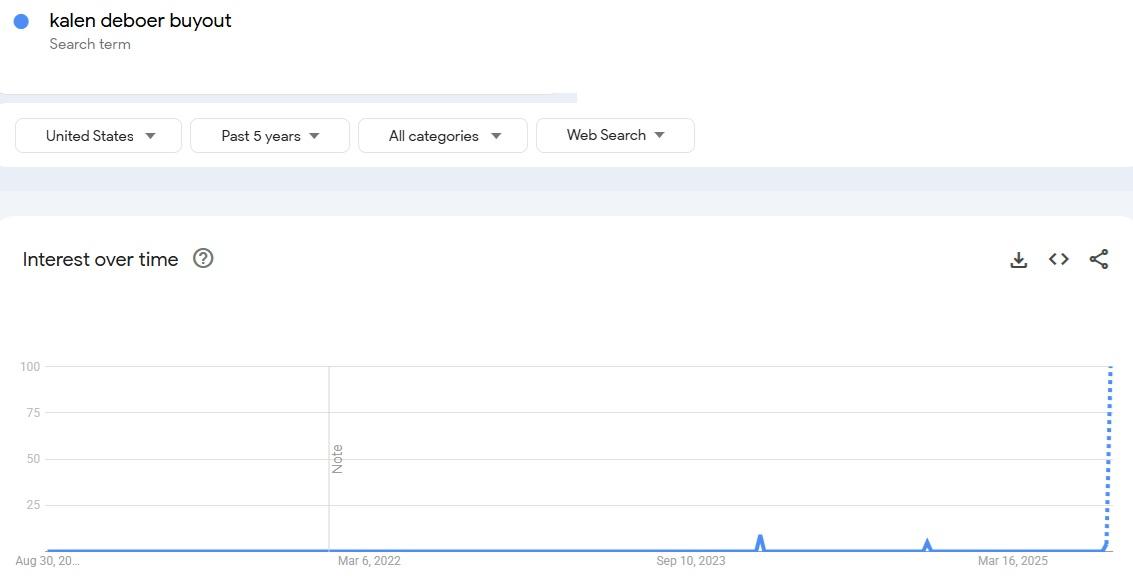Image resolution: width=1133 pixels, height=578 pixels.
Task: Click the truncated Aug 30 axis label
Action: 48,561
